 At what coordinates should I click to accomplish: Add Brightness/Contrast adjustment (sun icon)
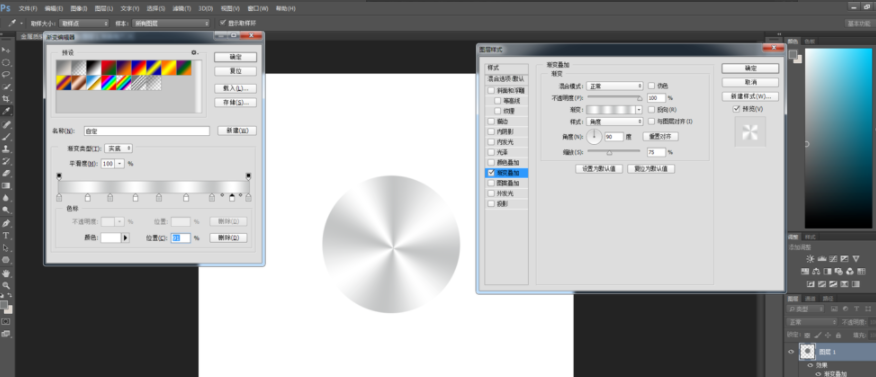810,259
